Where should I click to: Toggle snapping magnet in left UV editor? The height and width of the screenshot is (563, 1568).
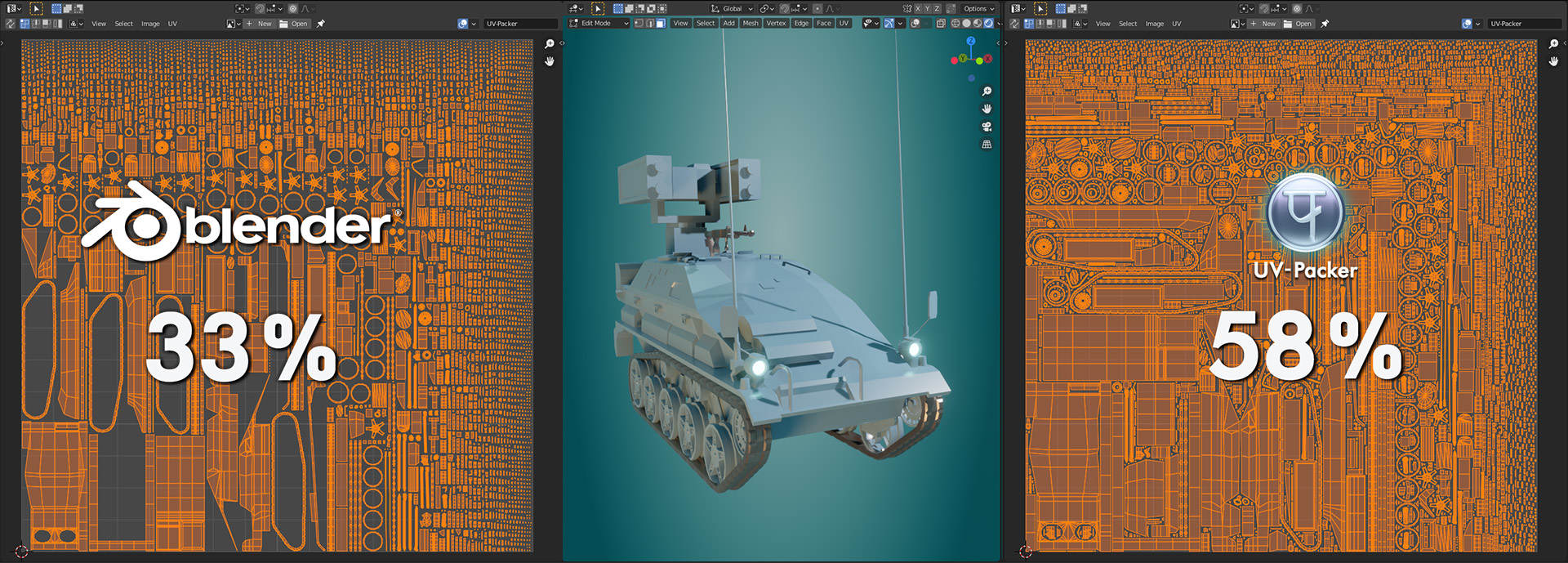click(260, 8)
